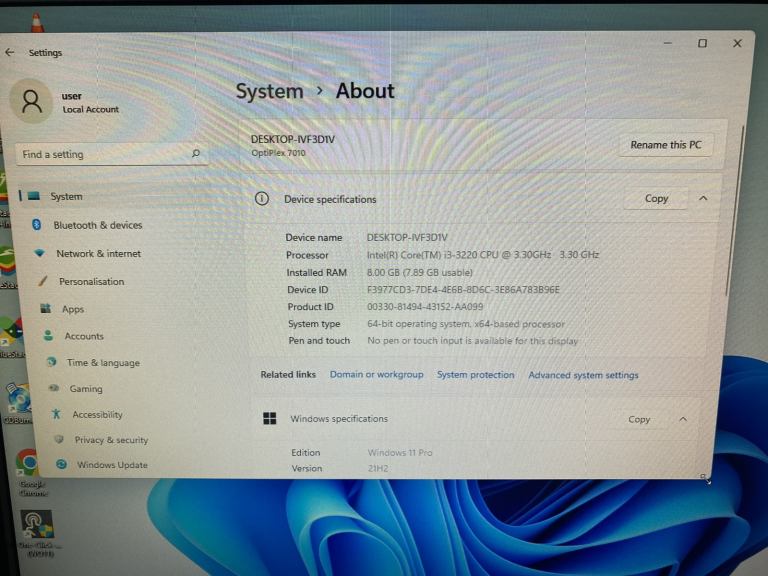Copy the Device specifications

point(656,199)
